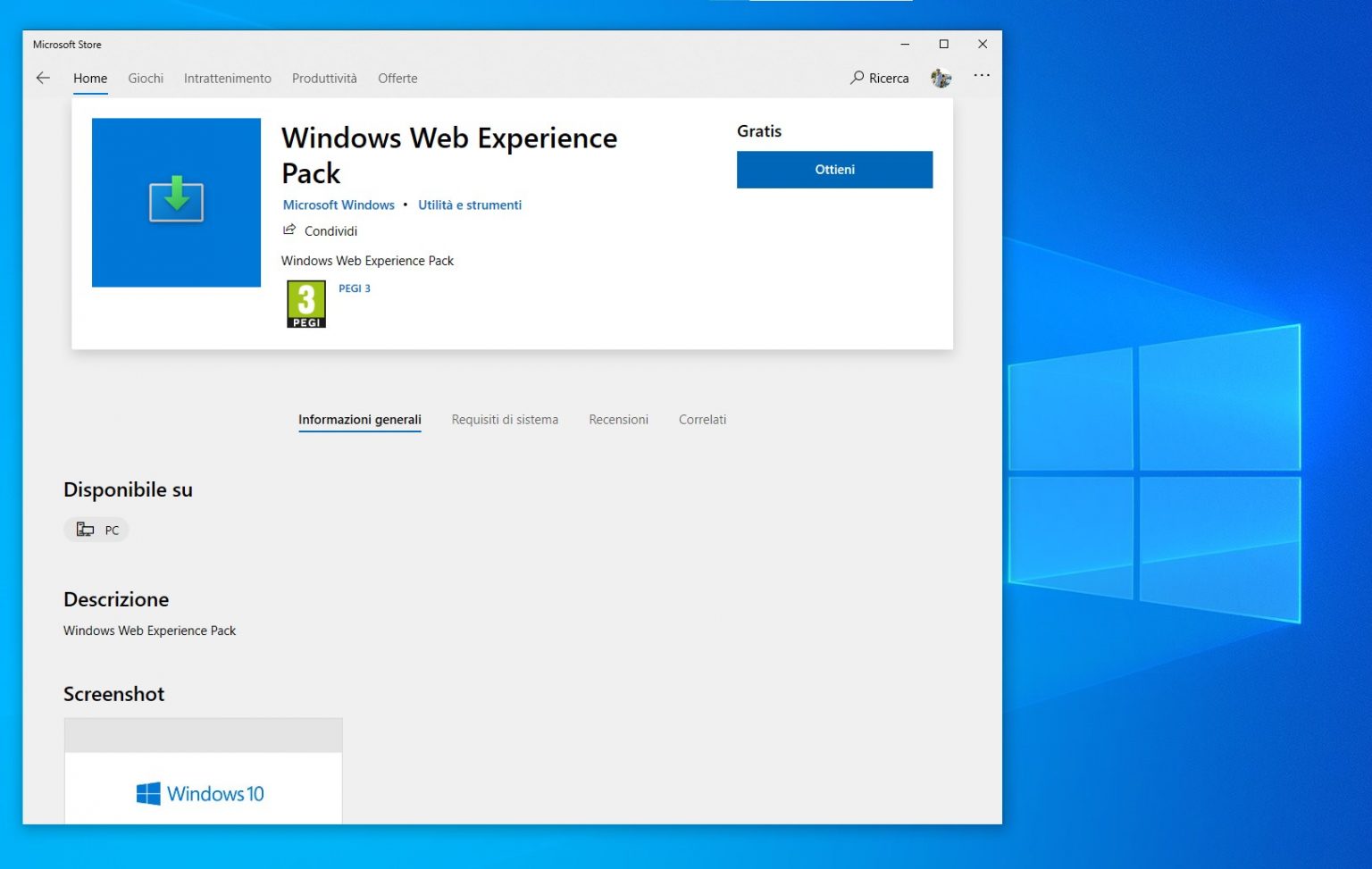This screenshot has width=1372, height=869.
Task: Stay on the Informazioni generali tab
Action: coord(360,419)
